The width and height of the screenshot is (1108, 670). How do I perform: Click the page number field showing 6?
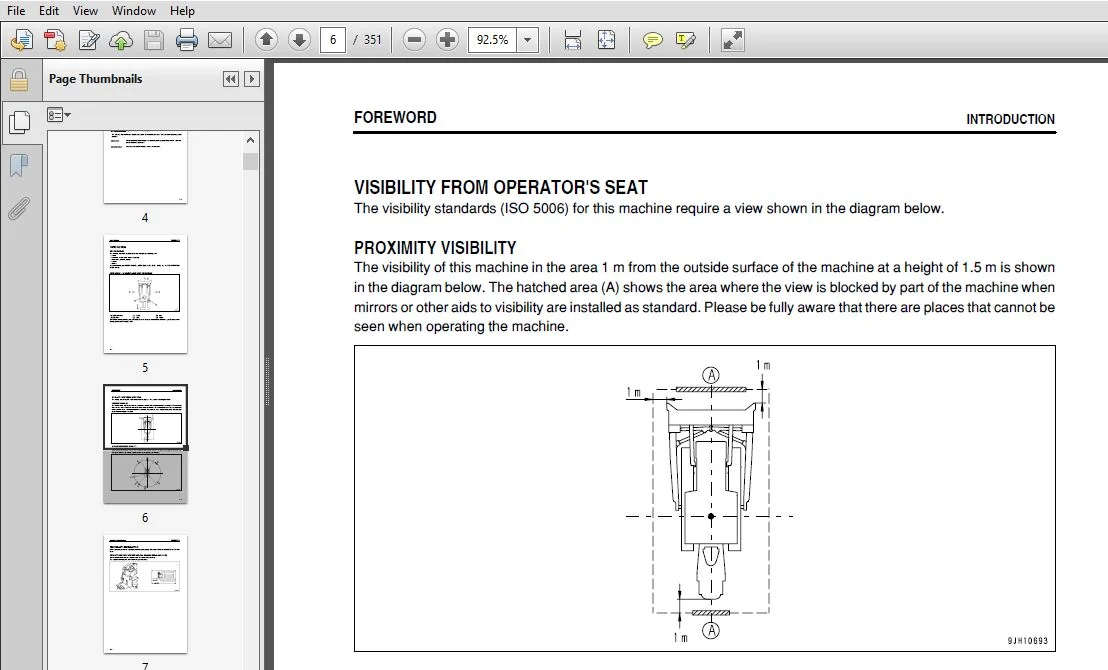tap(333, 40)
